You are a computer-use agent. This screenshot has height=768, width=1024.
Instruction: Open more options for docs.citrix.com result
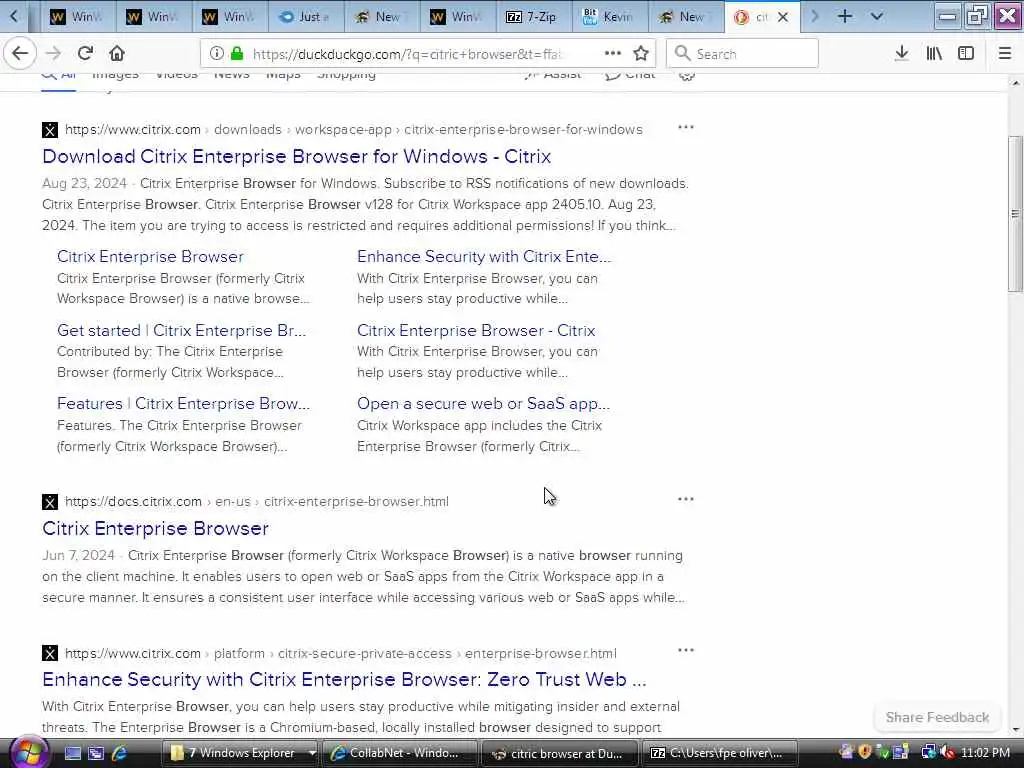[686, 499]
